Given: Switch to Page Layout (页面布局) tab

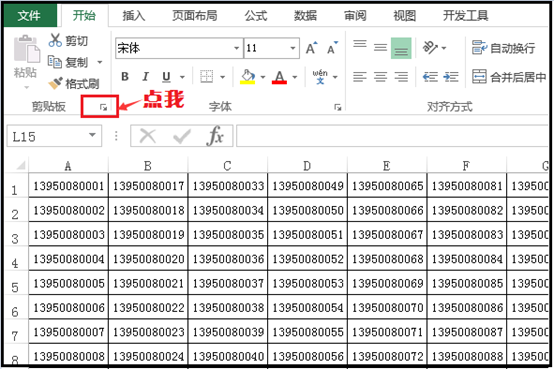Looking at the screenshot, I should click(x=195, y=16).
